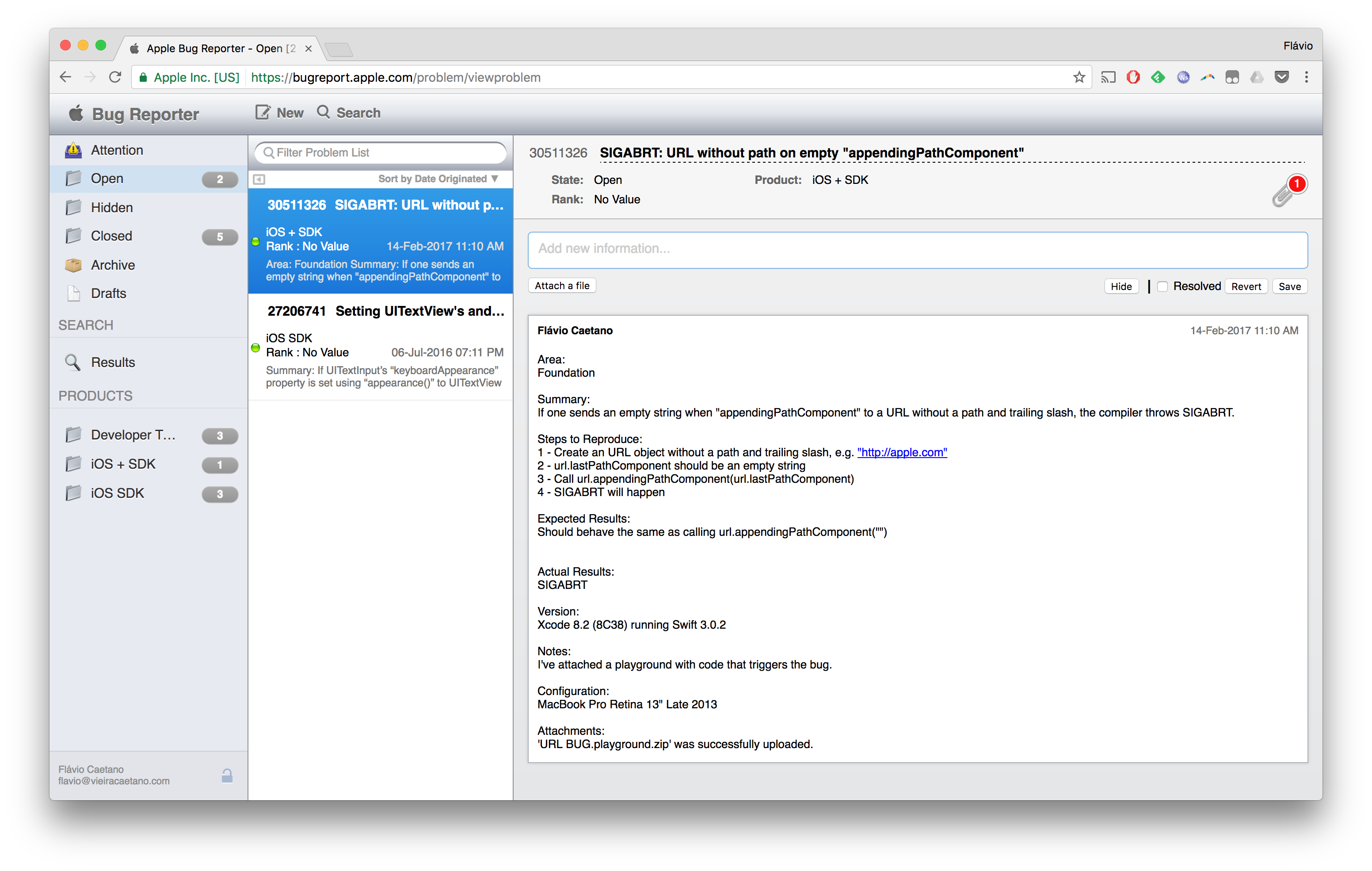
Task: Click the Closed folder icon
Action: [73, 236]
